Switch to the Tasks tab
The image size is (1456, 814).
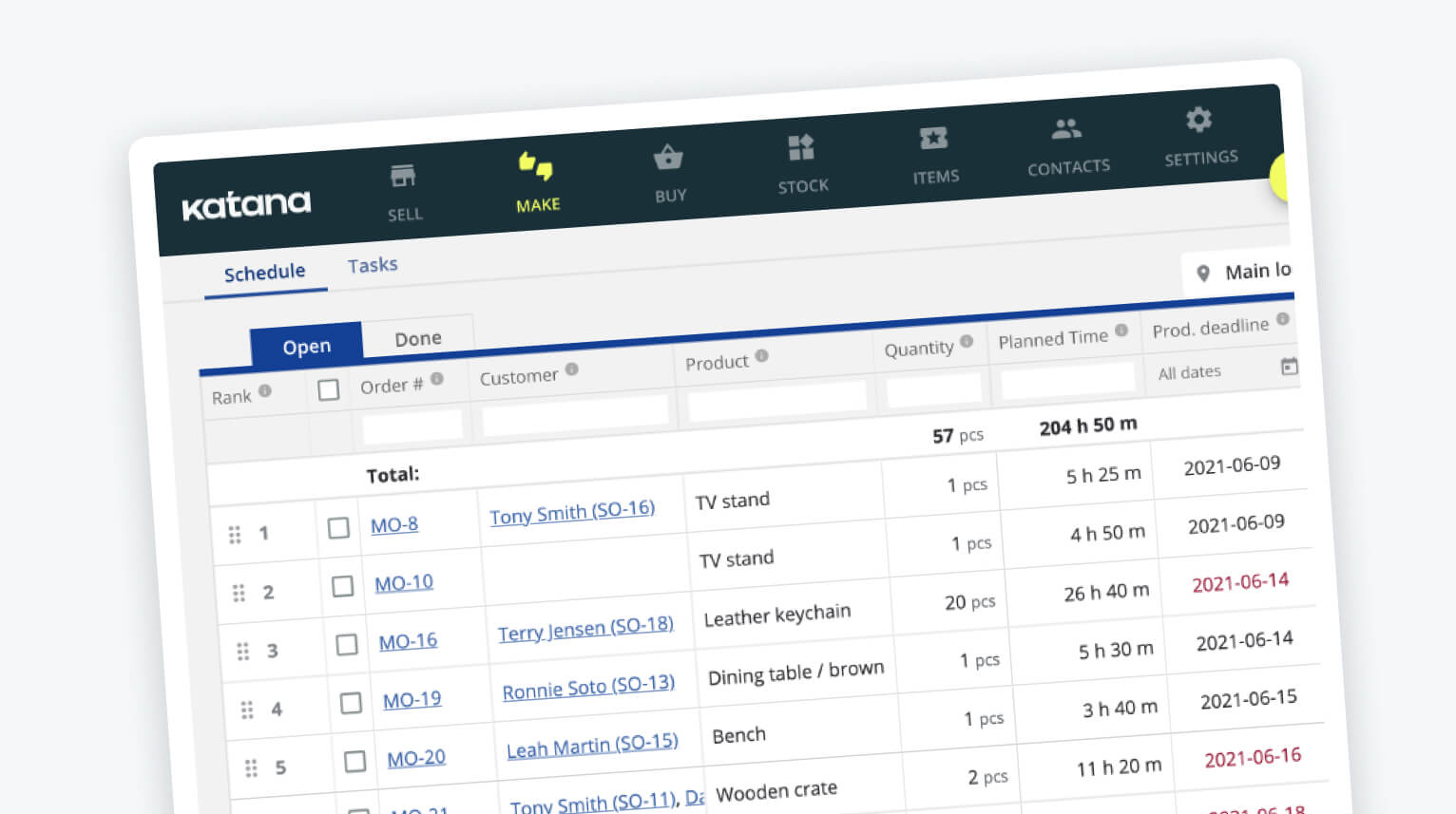373,265
